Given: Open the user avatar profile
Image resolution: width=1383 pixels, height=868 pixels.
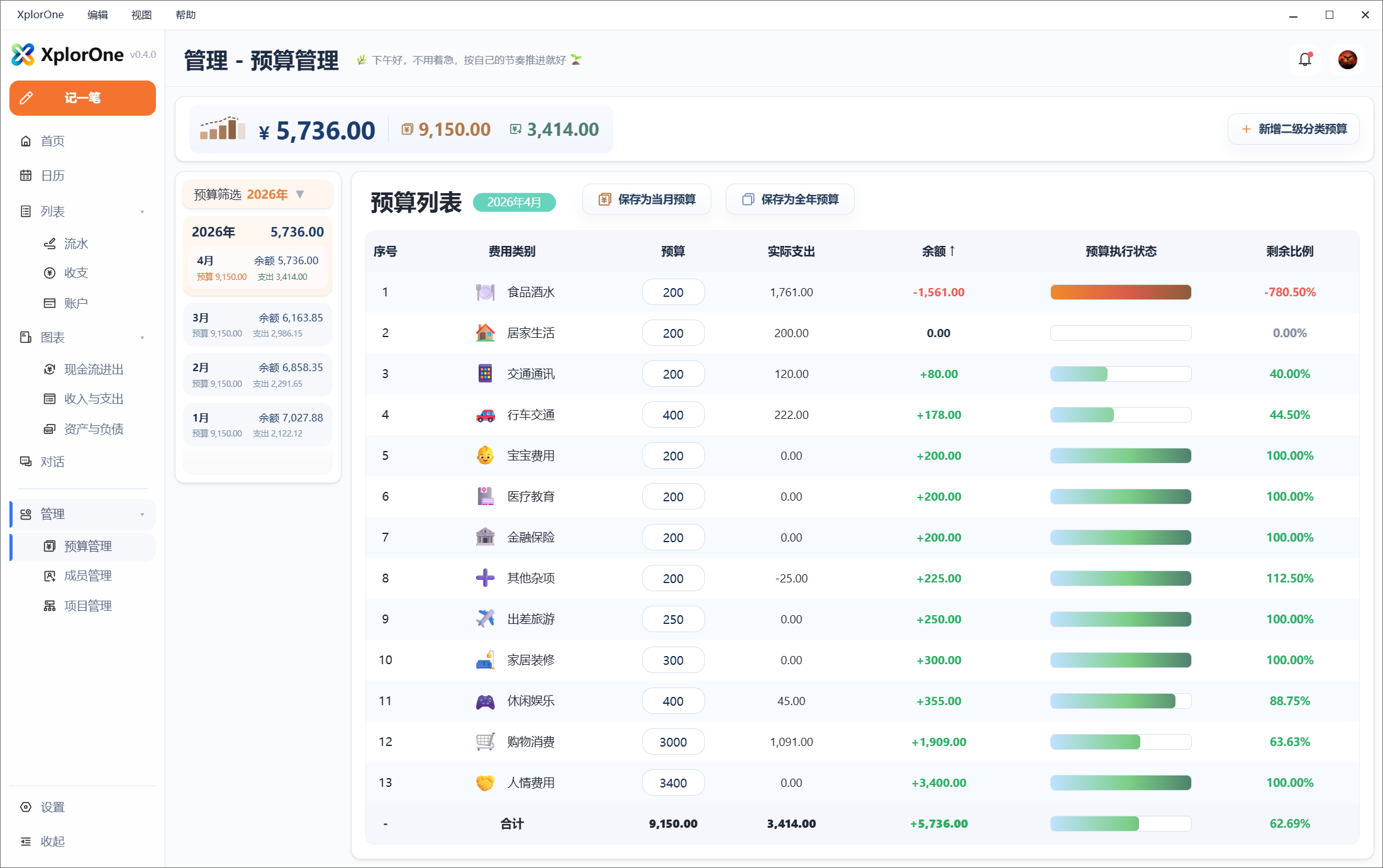Looking at the screenshot, I should 1347,59.
